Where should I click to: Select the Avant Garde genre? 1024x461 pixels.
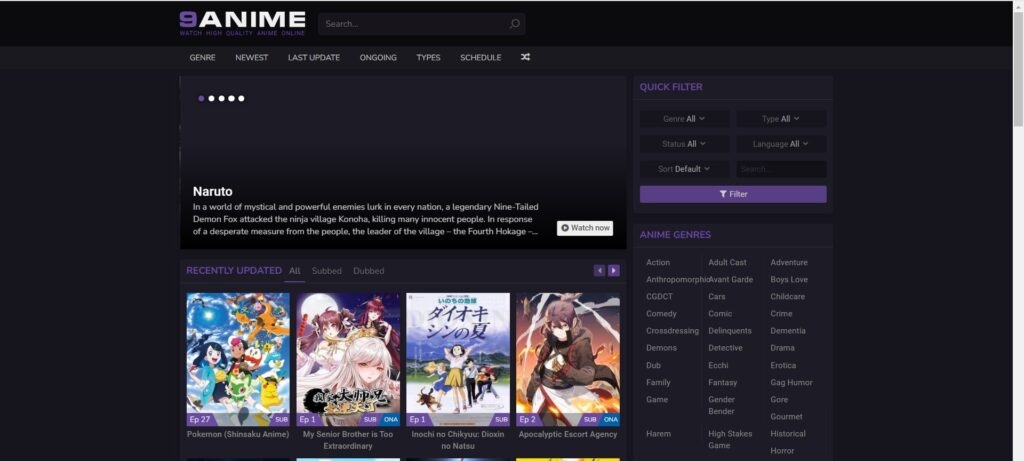[x=730, y=279]
